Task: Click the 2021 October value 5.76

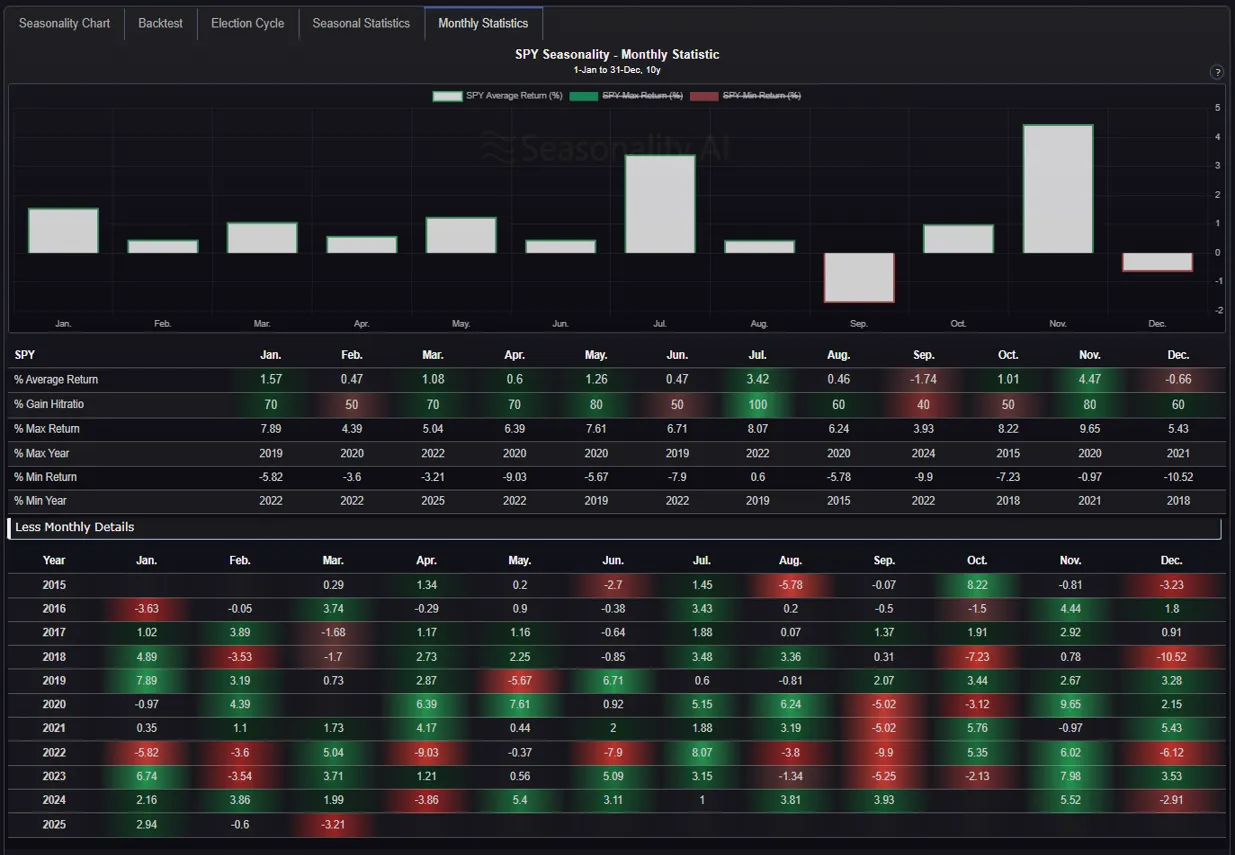Action: [978, 729]
